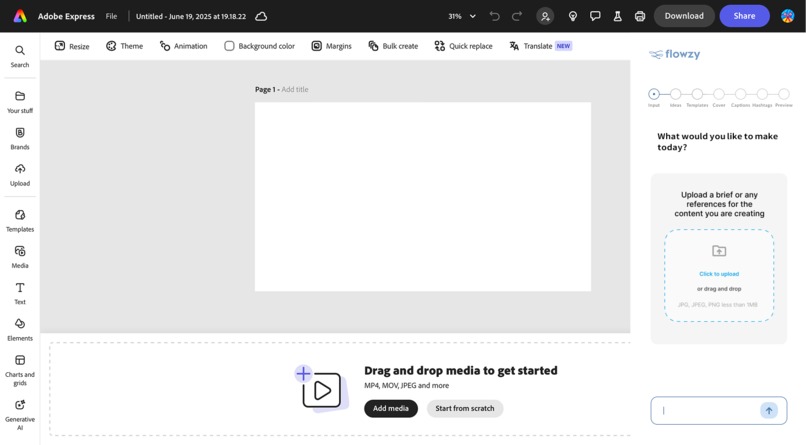Redo the last action
This screenshot has width=806, height=445.
tap(517, 16)
